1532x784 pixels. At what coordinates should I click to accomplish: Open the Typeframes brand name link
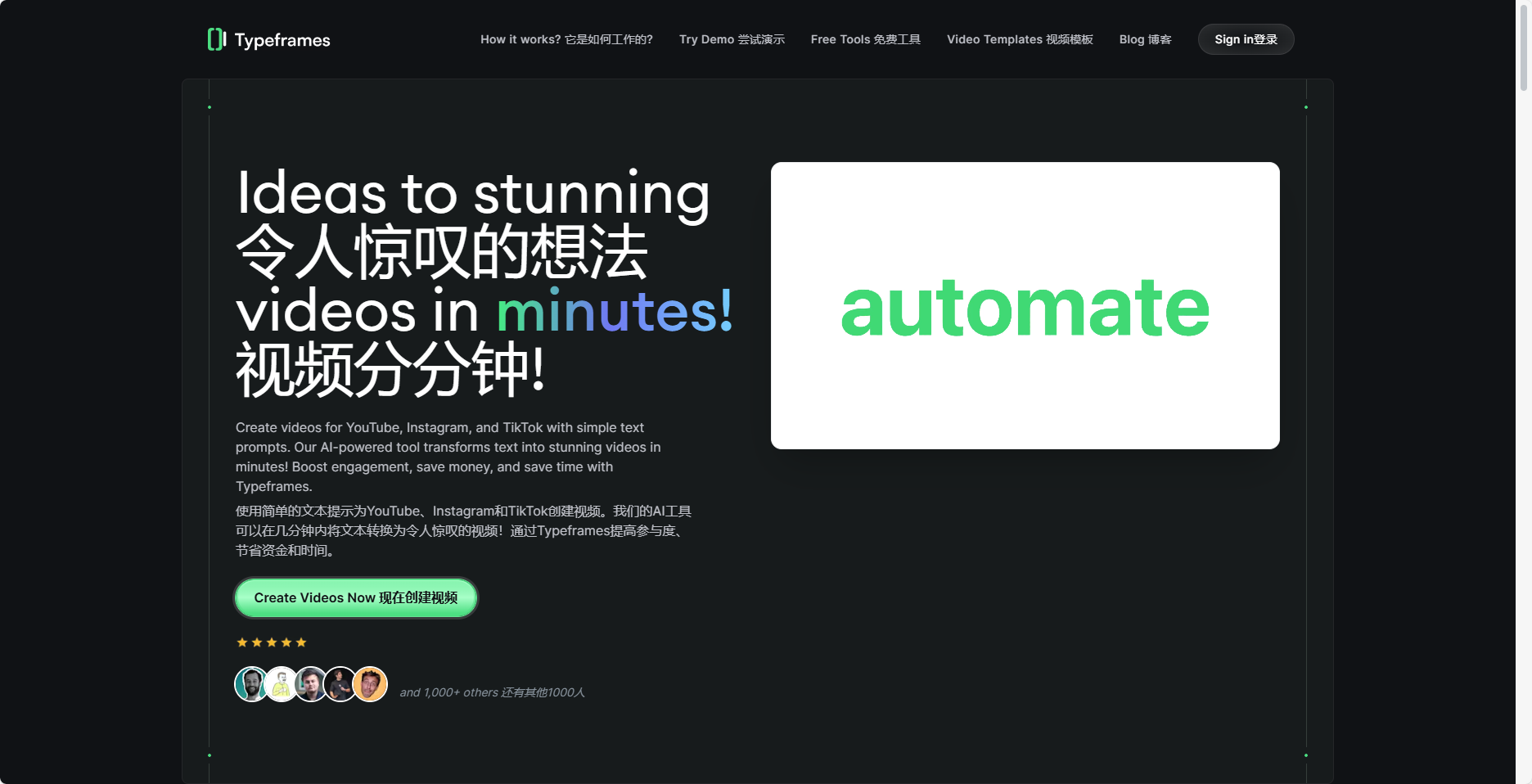(282, 40)
